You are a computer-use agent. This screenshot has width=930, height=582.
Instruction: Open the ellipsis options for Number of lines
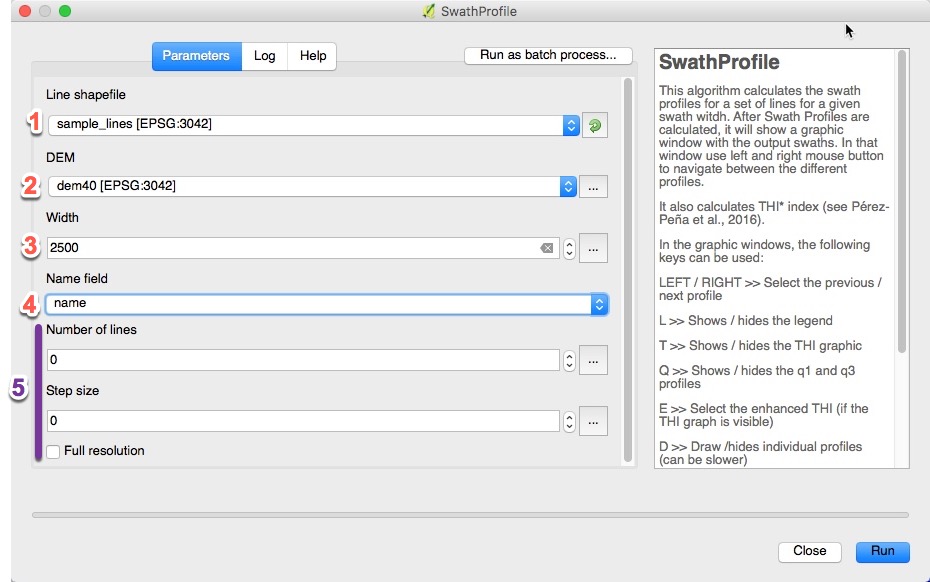click(x=593, y=359)
